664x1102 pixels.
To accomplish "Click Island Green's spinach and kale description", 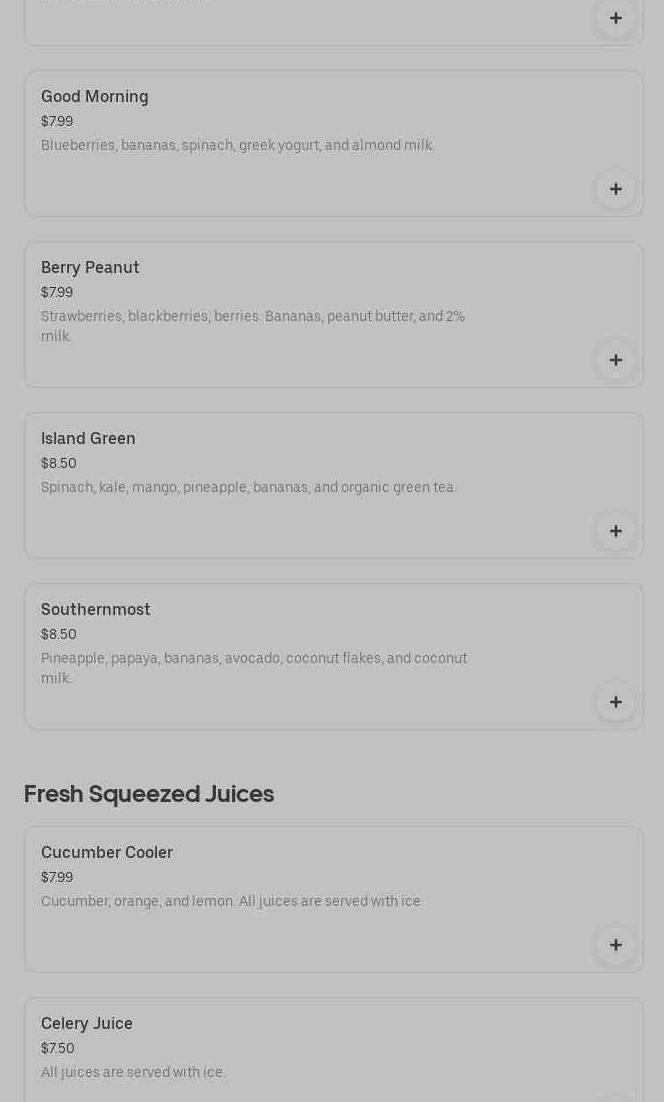I will coord(249,488).
